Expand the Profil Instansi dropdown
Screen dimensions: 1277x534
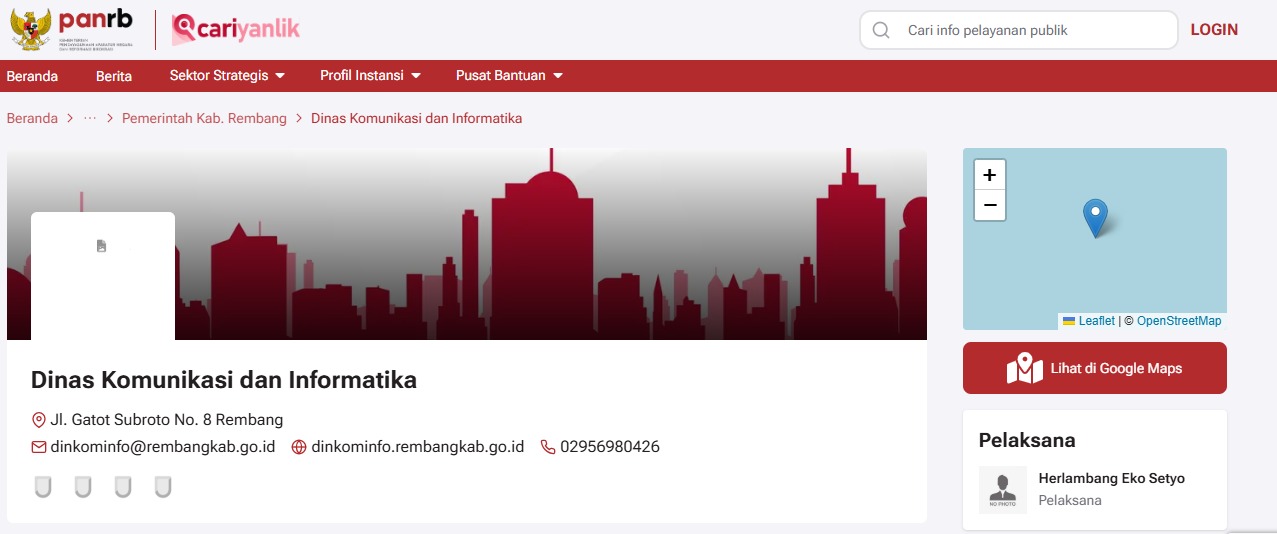(369, 76)
